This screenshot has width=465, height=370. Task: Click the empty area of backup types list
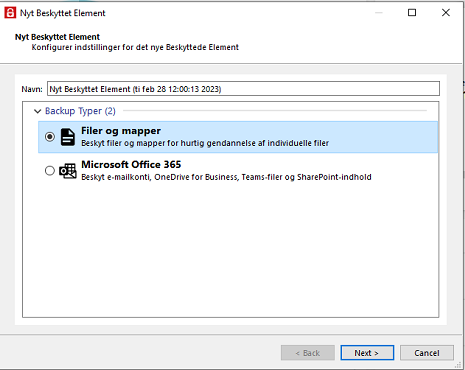click(231, 250)
